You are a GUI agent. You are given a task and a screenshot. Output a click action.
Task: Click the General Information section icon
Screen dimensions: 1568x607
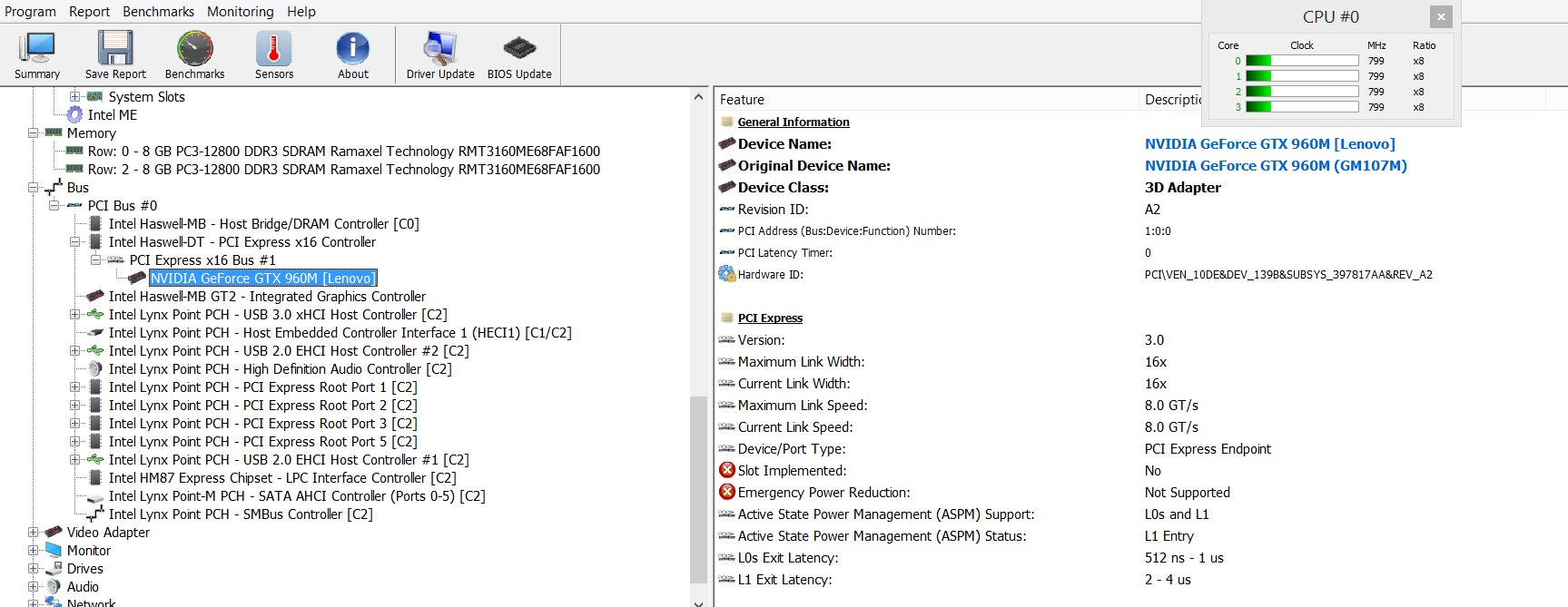[726, 122]
